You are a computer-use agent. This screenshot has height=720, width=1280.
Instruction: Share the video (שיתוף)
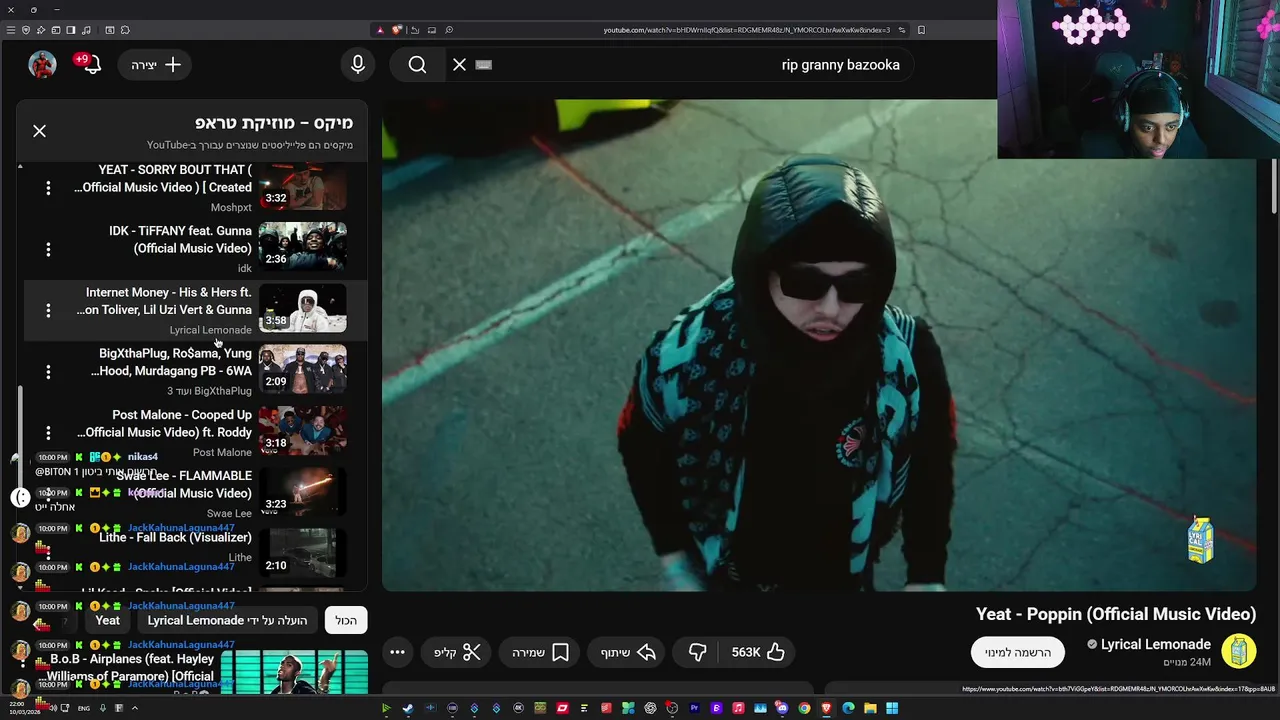coord(628,653)
